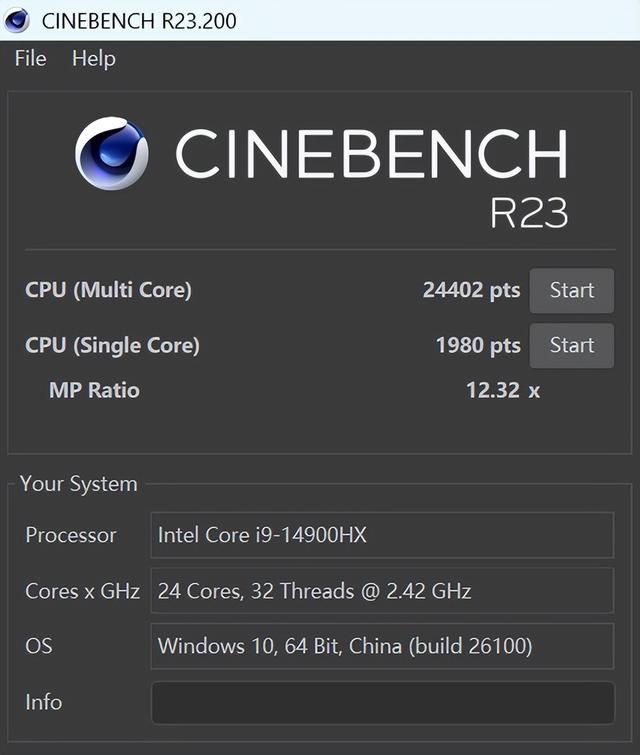Viewport: 640px width, 755px height.
Task: Start the CPU Single Core benchmark
Action: click(571, 345)
